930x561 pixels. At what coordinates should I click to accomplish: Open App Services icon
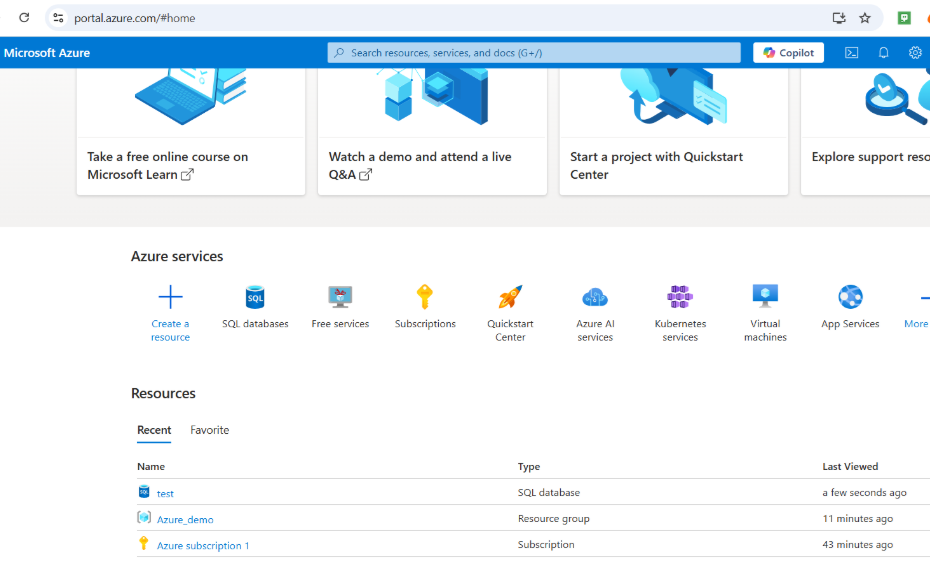(x=850, y=297)
